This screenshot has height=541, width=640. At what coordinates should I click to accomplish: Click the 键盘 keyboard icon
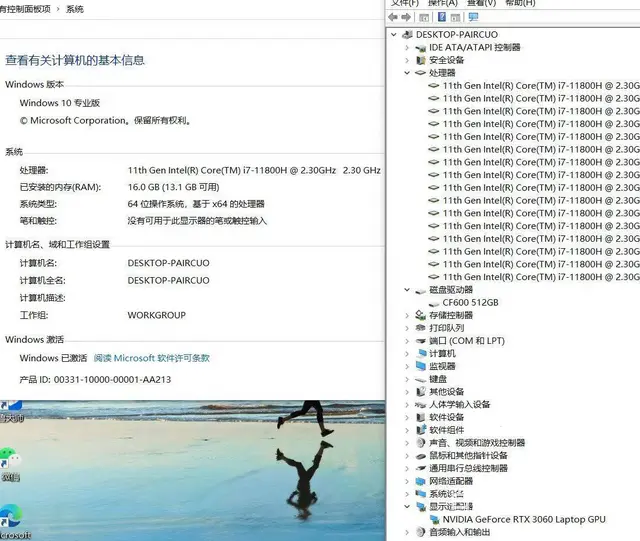click(421, 379)
